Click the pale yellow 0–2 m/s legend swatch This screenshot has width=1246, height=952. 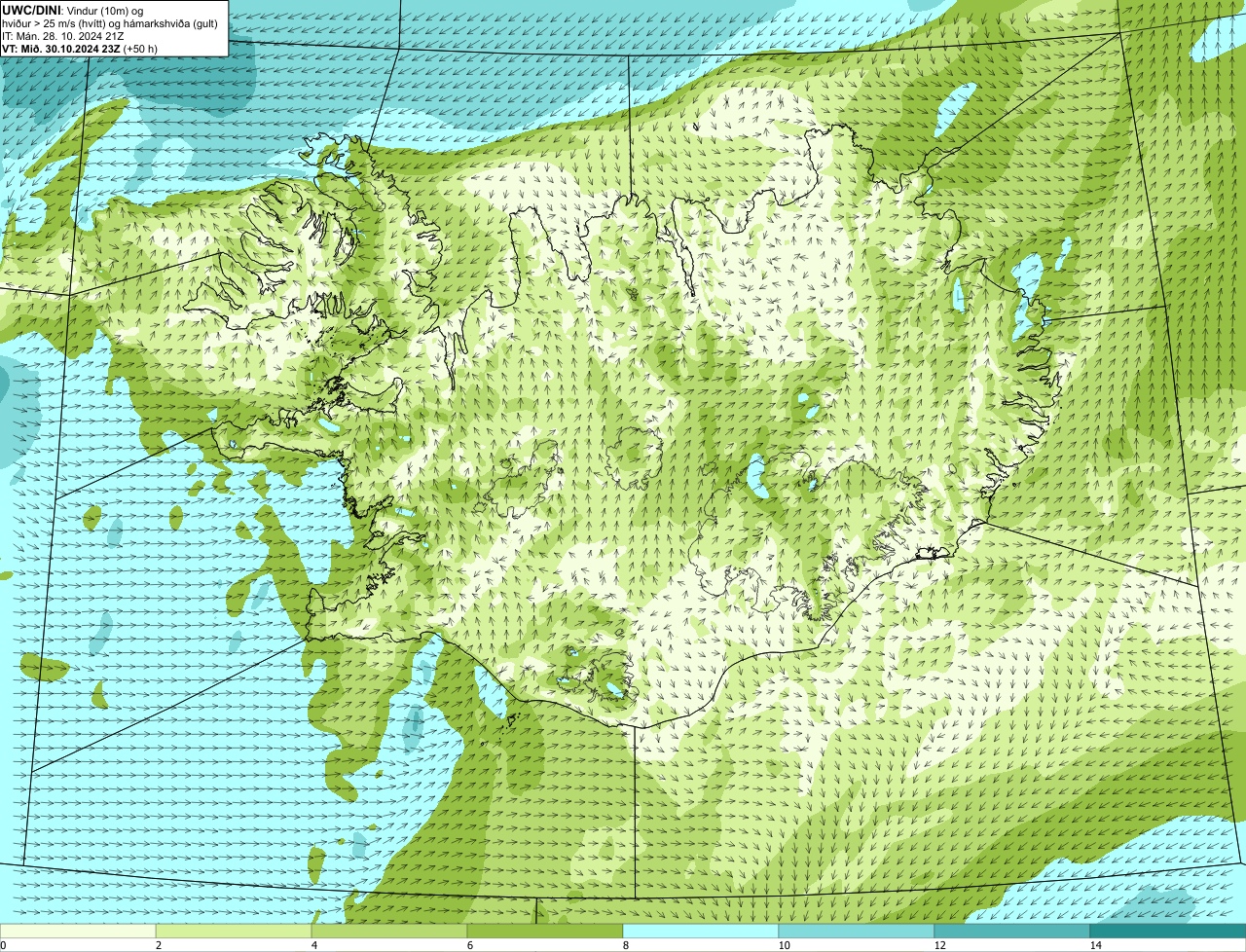click(78, 931)
